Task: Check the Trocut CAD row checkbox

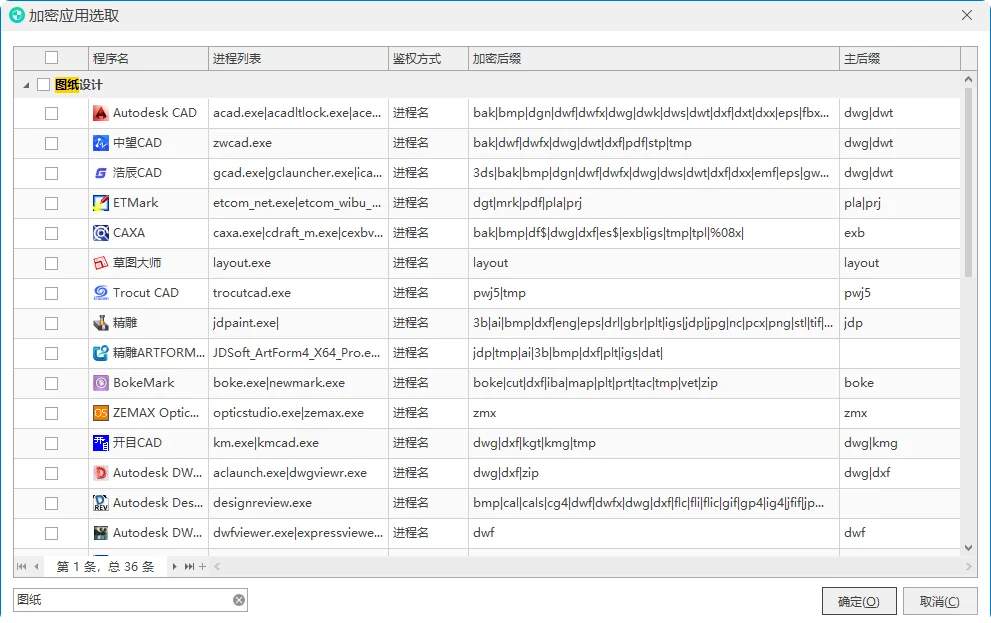Action: click(x=52, y=293)
